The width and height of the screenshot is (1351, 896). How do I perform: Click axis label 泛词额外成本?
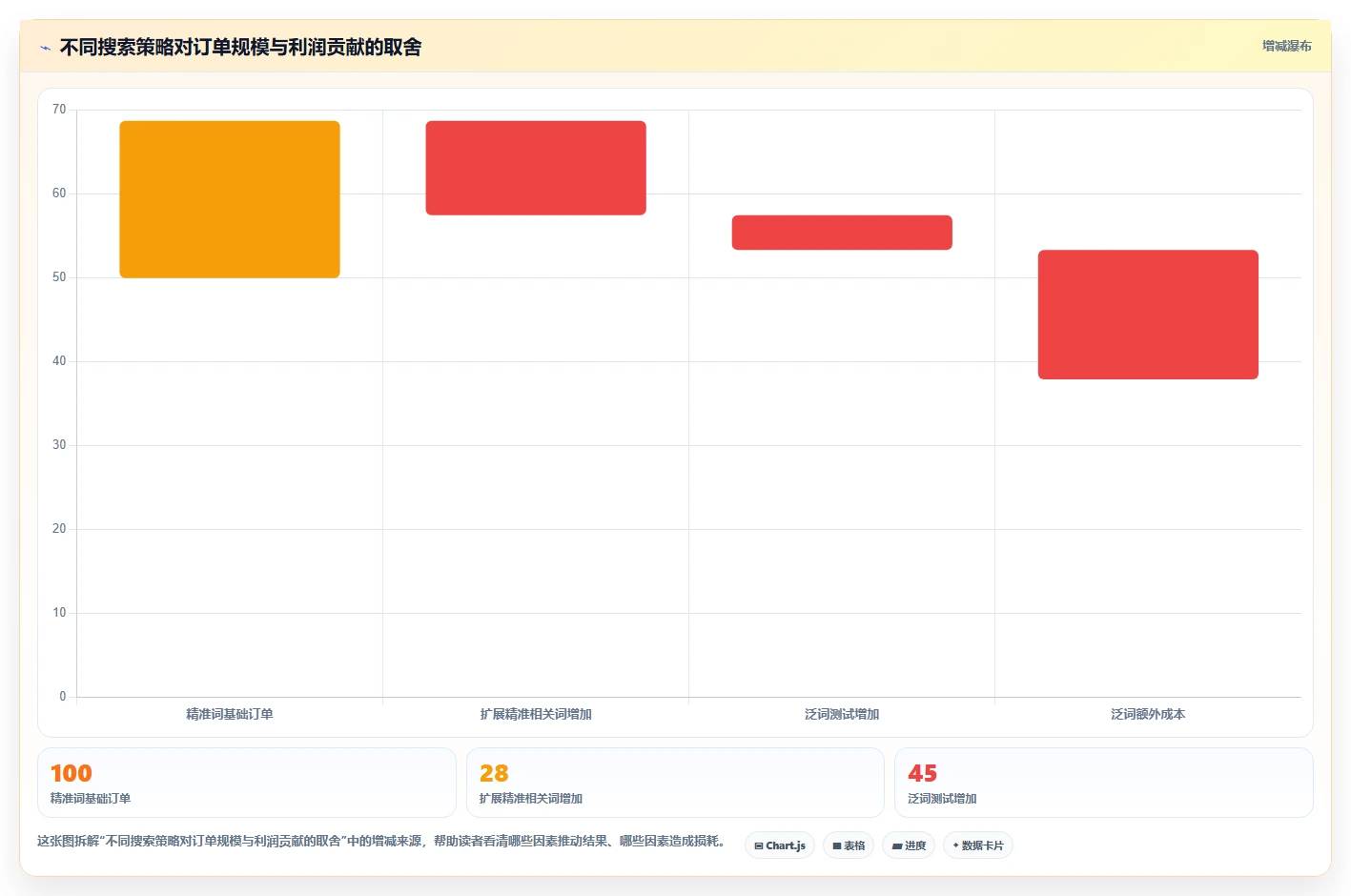pos(1148,714)
